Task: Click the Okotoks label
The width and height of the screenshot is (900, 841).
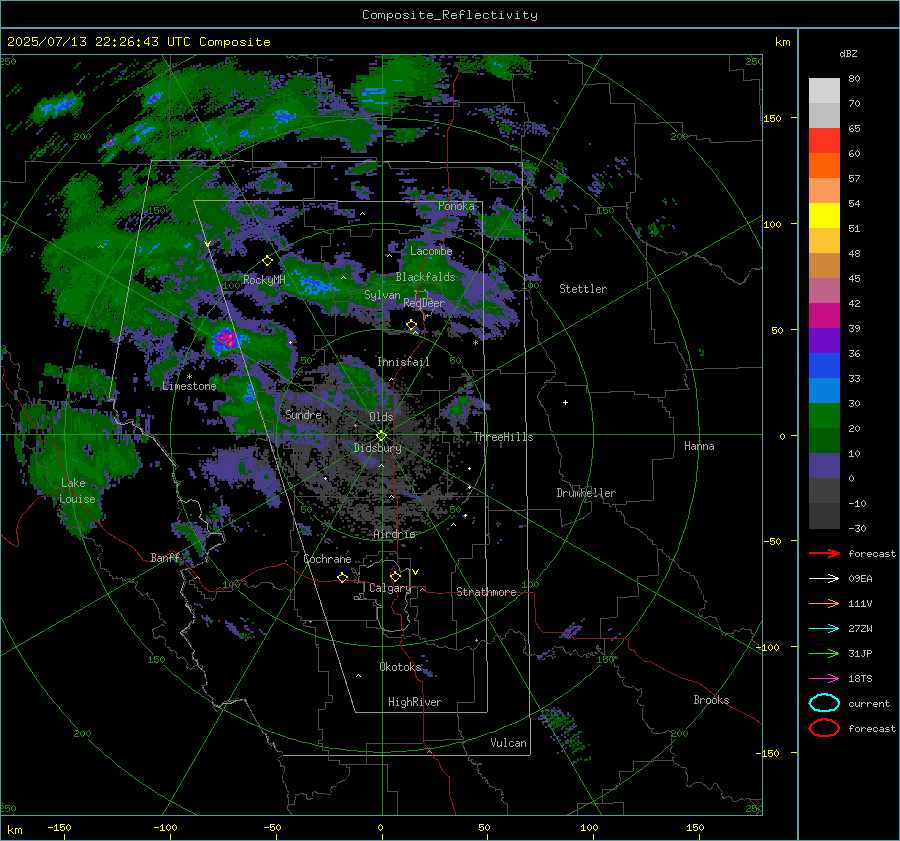Action: pos(400,666)
